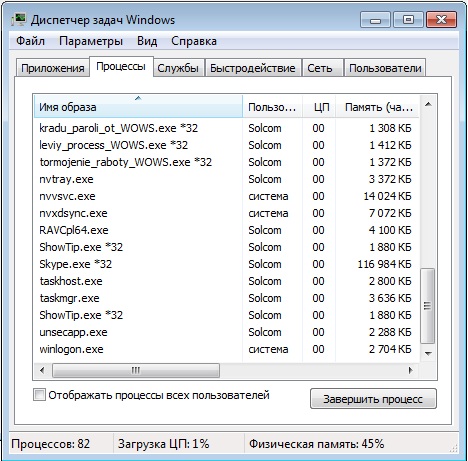Maximize the Task Manager window
The height and width of the screenshot is (461, 468).
pyautogui.click(x=408, y=20)
